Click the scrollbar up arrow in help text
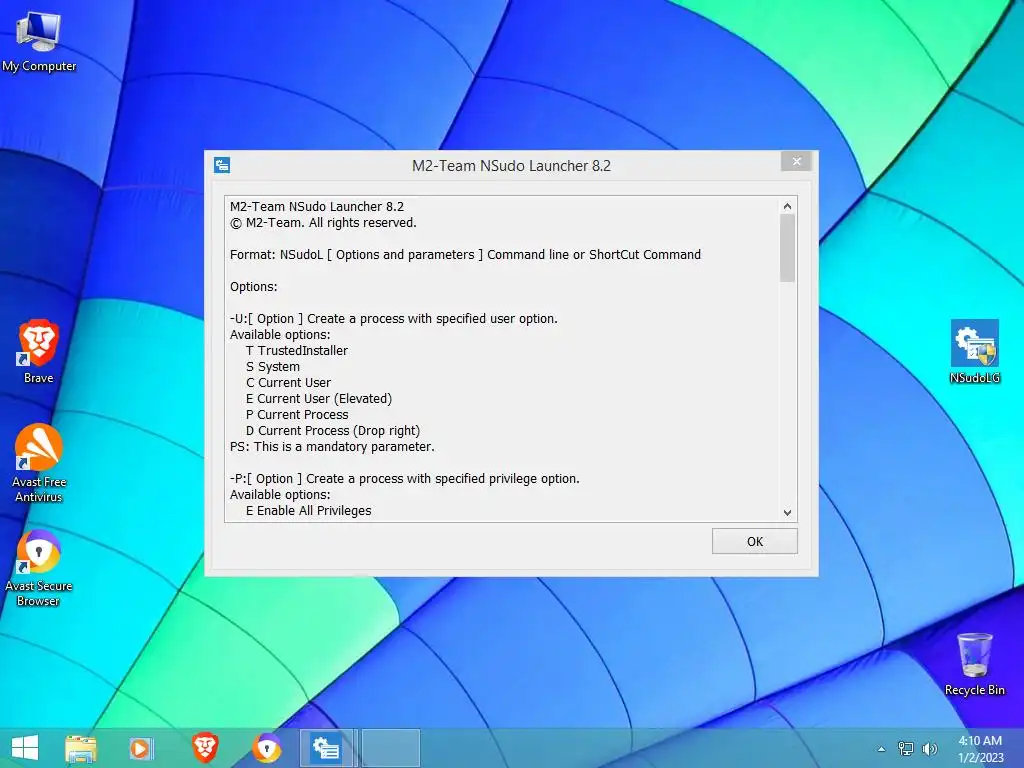This screenshot has height=768, width=1024. 787,206
